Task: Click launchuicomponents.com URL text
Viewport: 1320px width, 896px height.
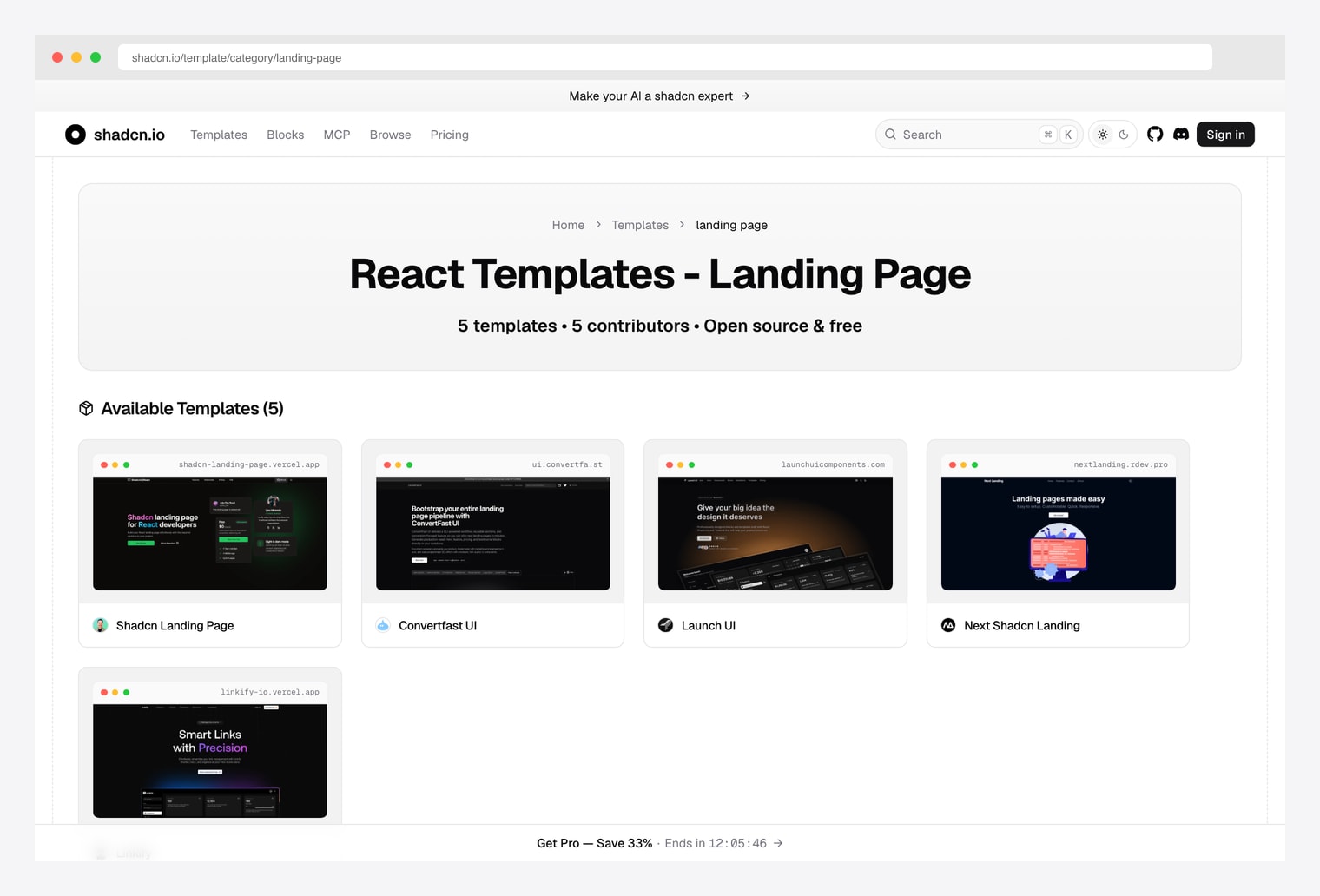Action: pyautogui.click(x=834, y=464)
